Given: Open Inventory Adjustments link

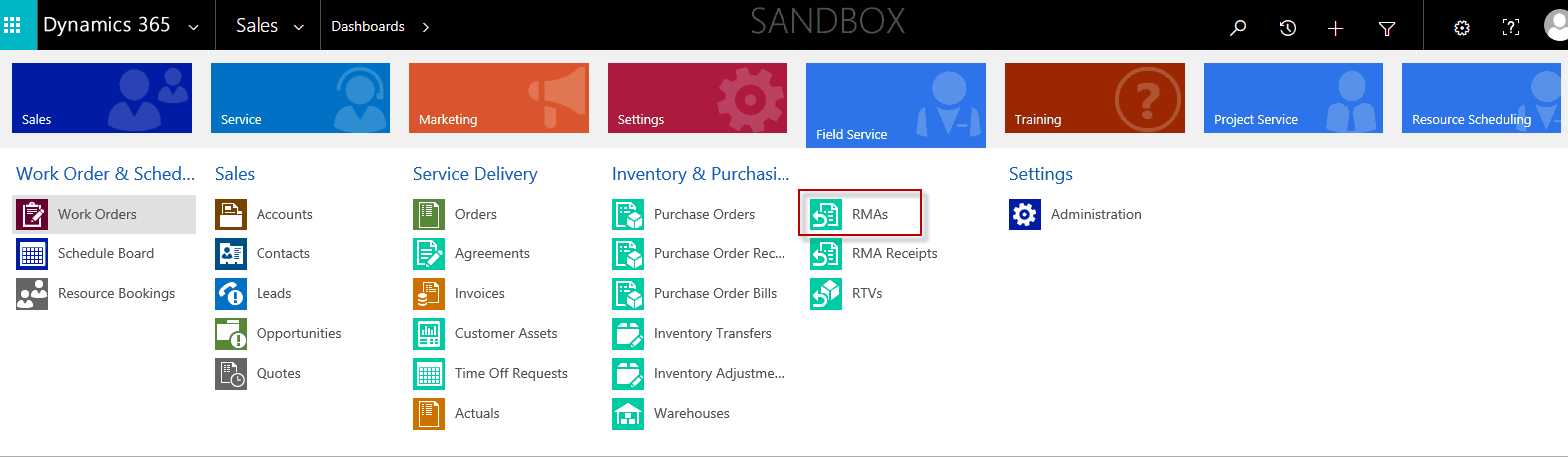Looking at the screenshot, I should coord(719,373).
